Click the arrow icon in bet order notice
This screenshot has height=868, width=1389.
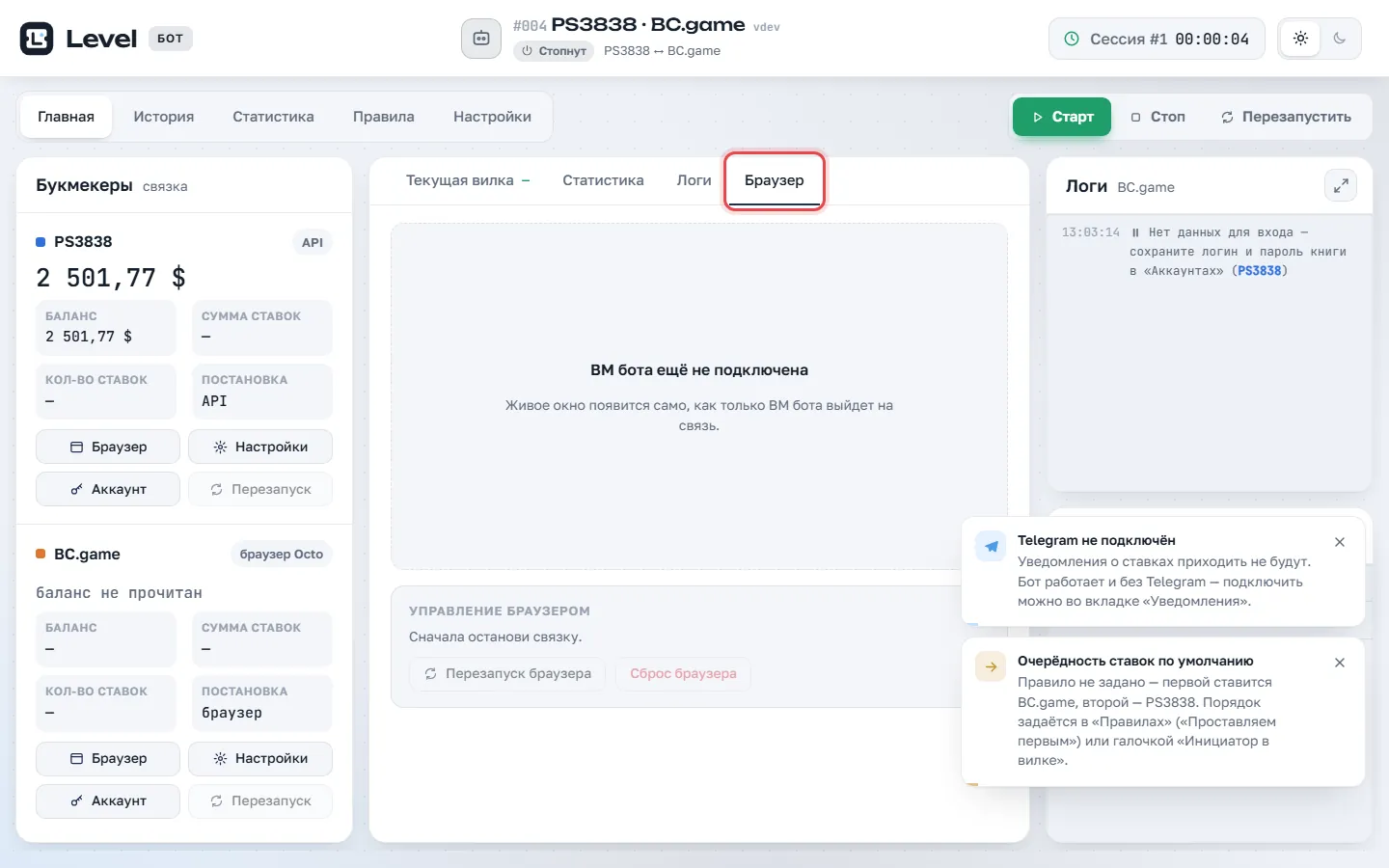coord(991,666)
